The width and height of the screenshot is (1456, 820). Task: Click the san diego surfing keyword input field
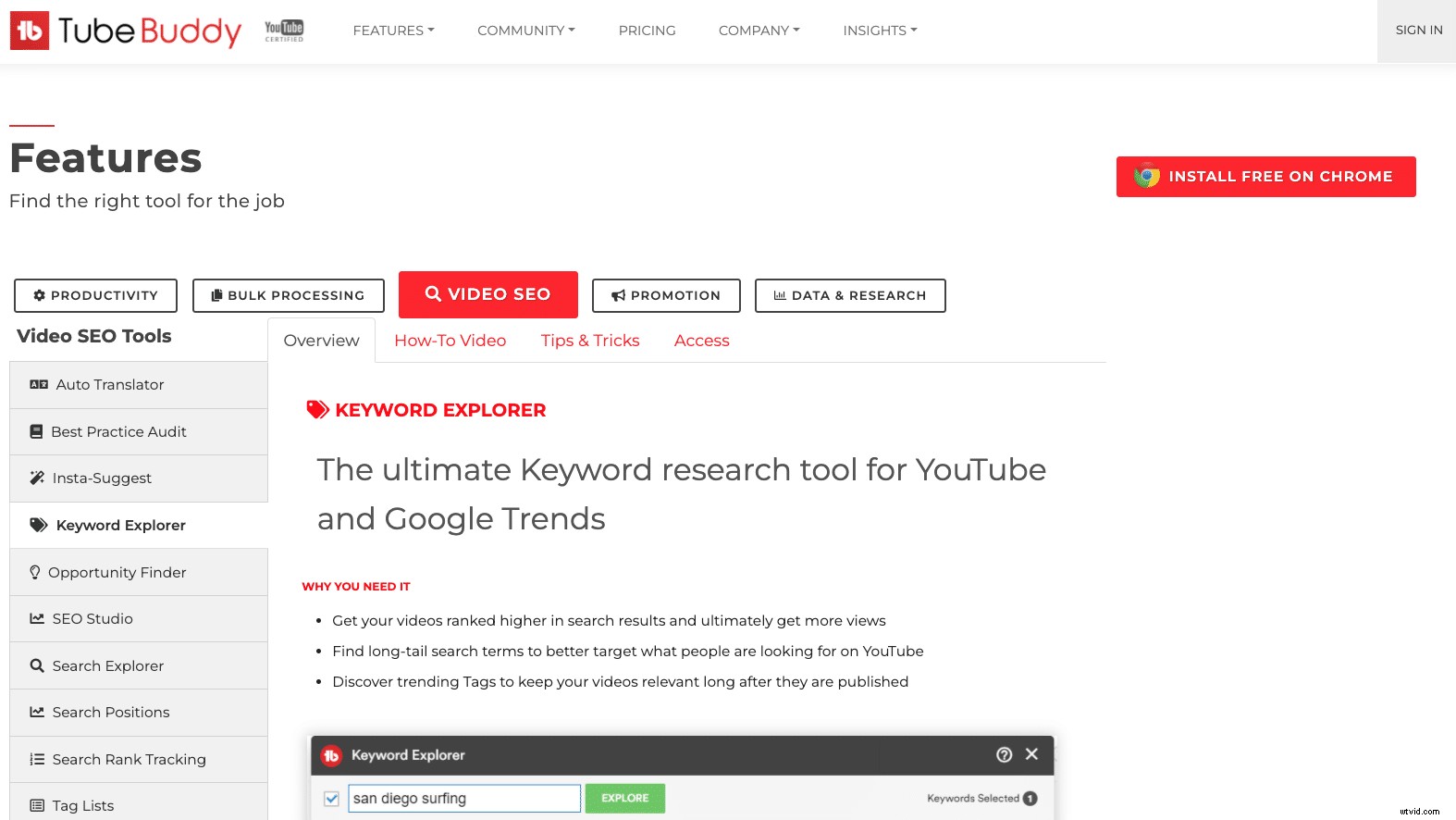(464, 798)
